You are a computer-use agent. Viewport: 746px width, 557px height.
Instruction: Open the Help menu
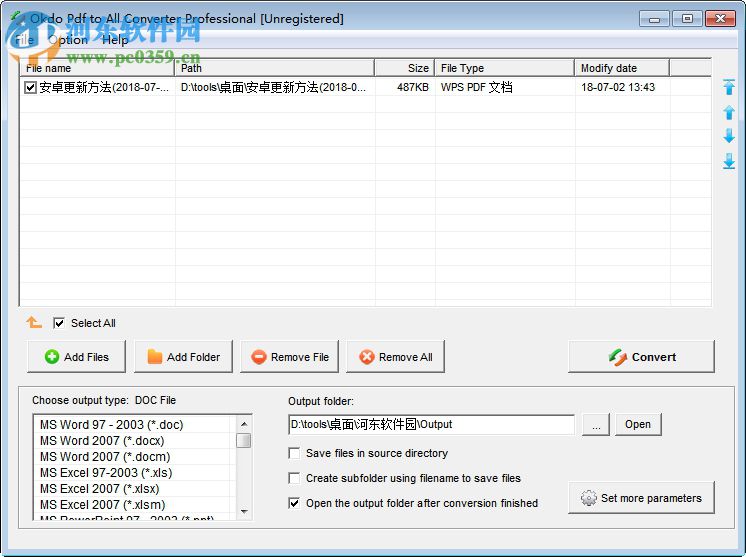pyautogui.click(x=115, y=40)
